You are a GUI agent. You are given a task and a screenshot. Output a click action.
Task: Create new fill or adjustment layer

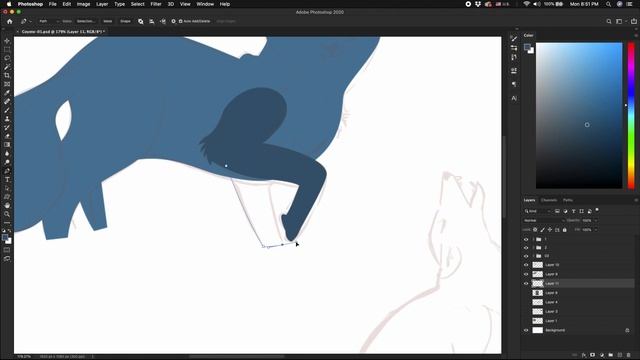pyautogui.click(x=602, y=355)
